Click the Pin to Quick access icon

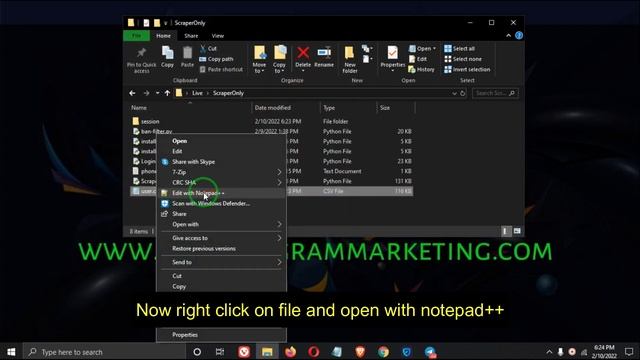coord(141,53)
